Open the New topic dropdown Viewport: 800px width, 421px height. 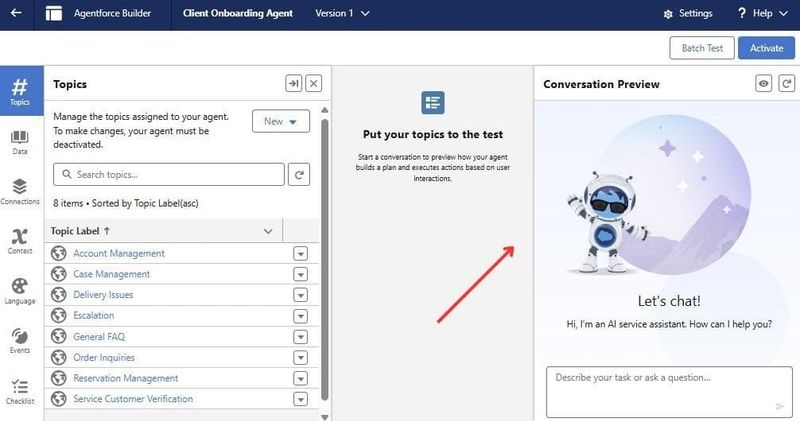click(281, 121)
